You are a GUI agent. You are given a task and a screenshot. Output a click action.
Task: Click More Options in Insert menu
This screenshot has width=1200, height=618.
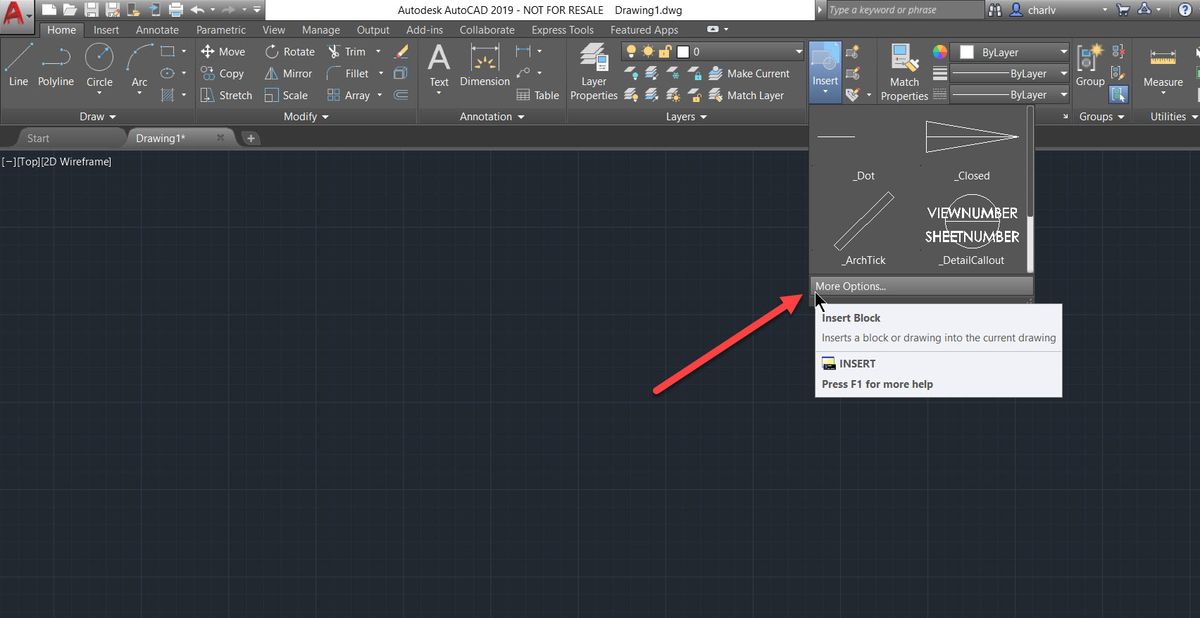921,286
